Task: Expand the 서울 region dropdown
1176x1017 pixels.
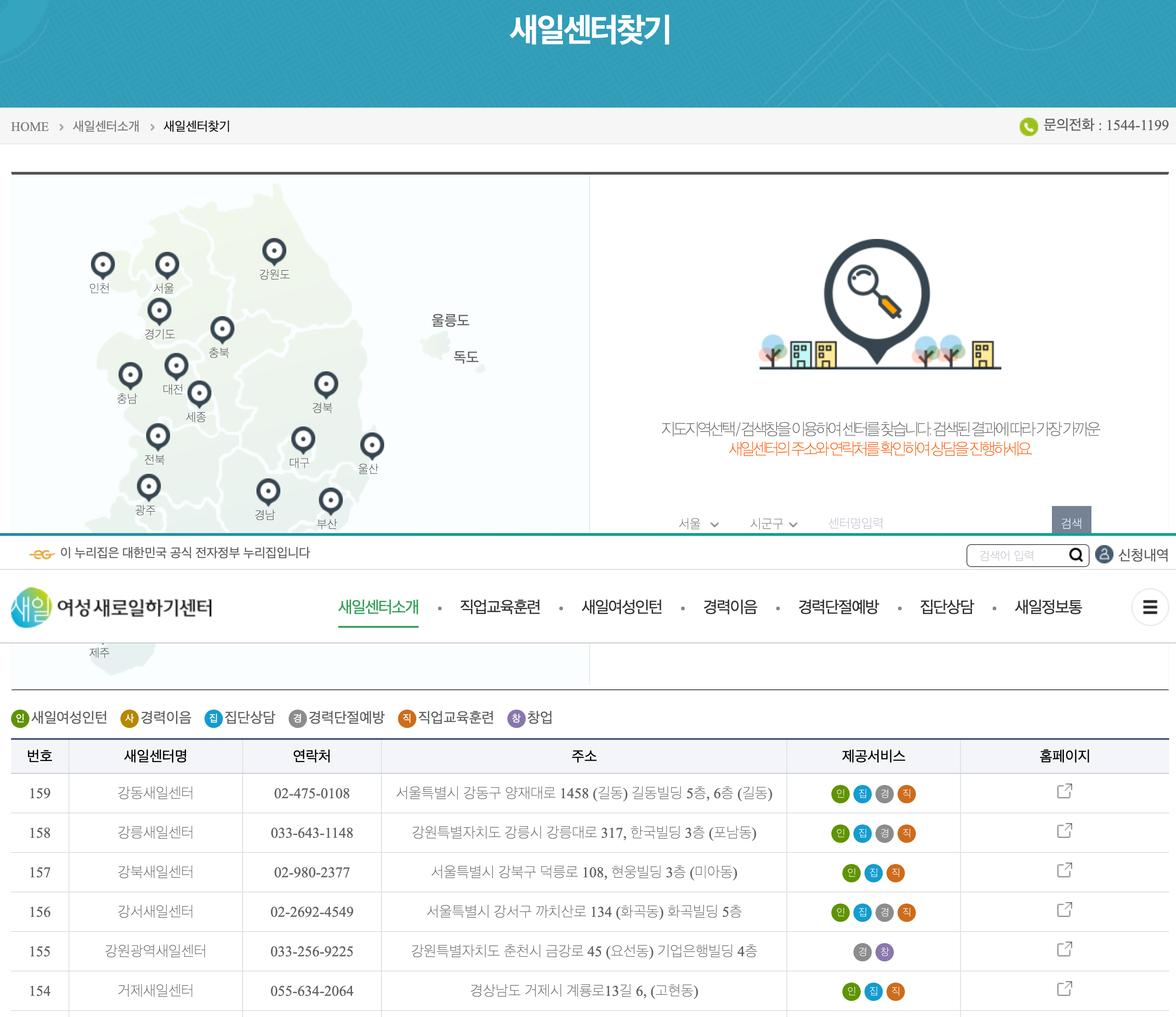Action: pos(698,523)
